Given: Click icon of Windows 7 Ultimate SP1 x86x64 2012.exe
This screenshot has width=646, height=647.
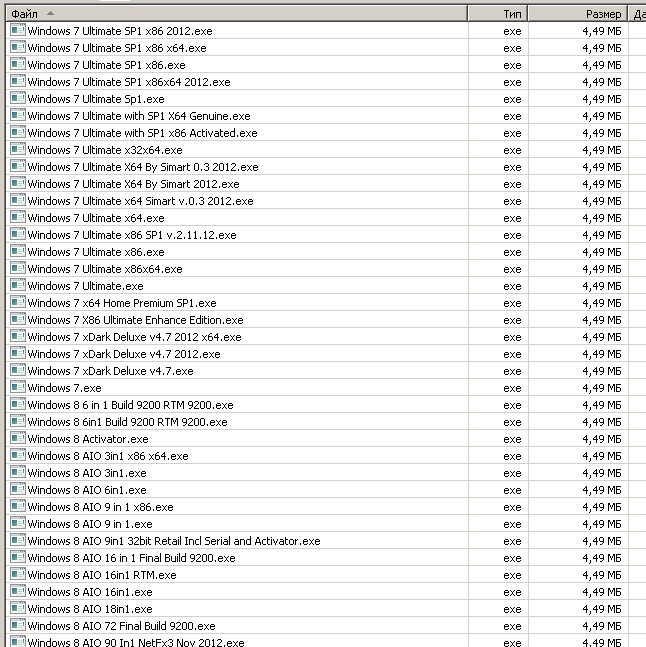Looking at the screenshot, I should (x=18, y=81).
